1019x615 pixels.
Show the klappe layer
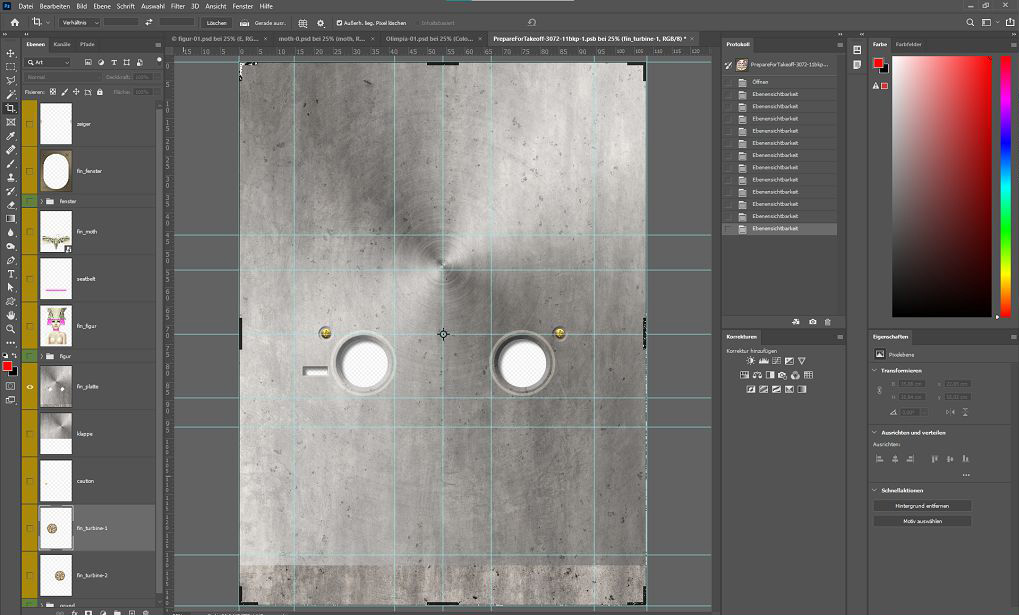point(29,434)
